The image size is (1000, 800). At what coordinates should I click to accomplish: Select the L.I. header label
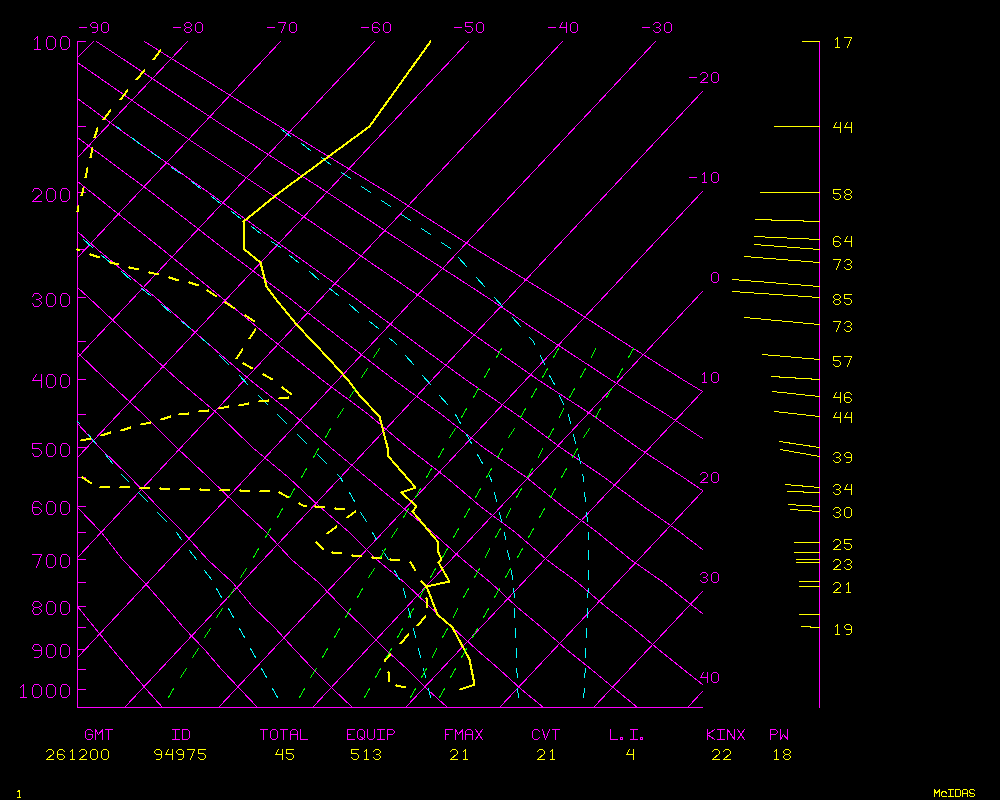click(627, 735)
